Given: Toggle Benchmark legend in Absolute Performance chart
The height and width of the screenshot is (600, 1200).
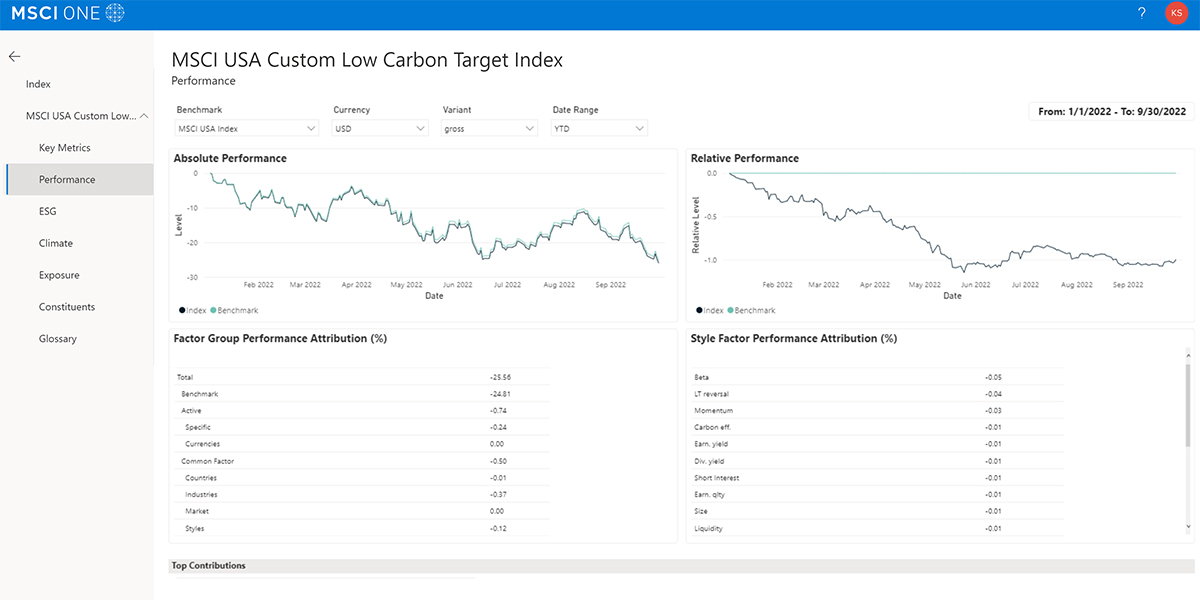Looking at the screenshot, I should click(234, 311).
